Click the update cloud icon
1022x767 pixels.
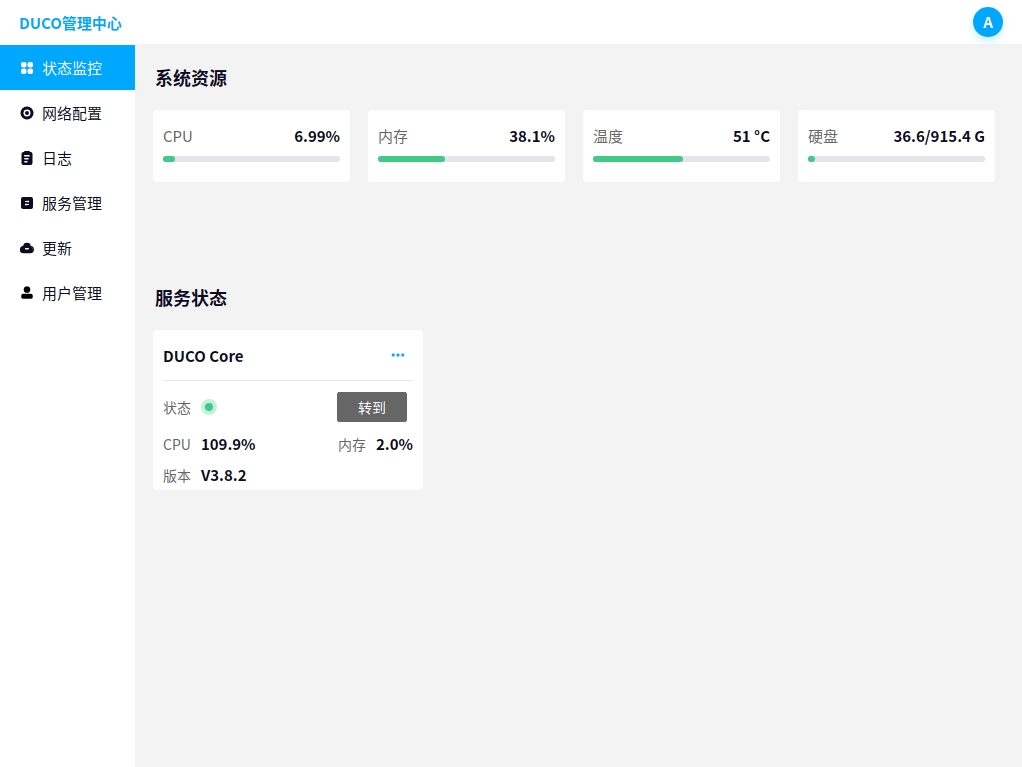point(27,248)
